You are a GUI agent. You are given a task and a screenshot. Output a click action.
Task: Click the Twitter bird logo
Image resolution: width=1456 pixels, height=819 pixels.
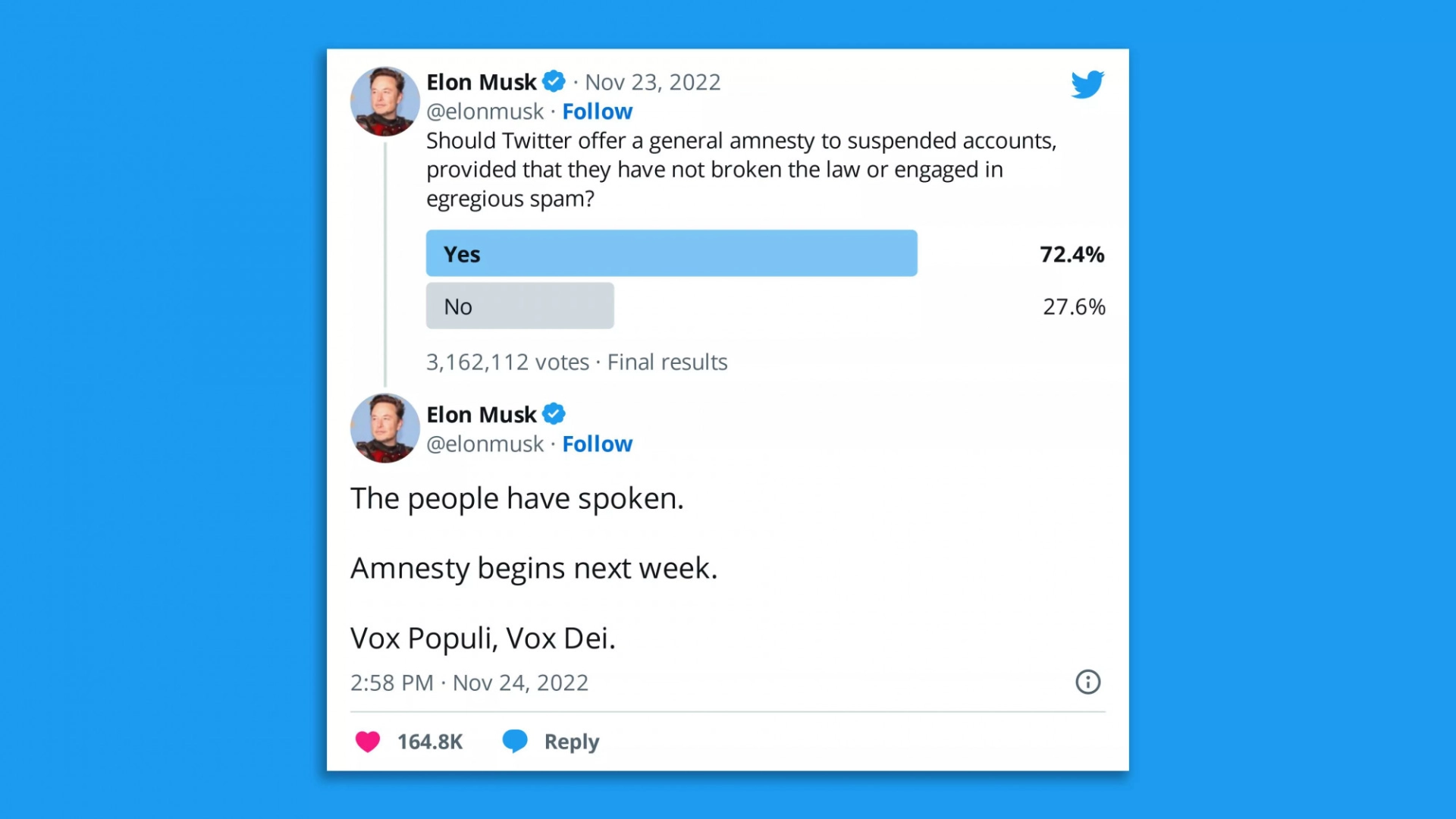tap(1087, 84)
